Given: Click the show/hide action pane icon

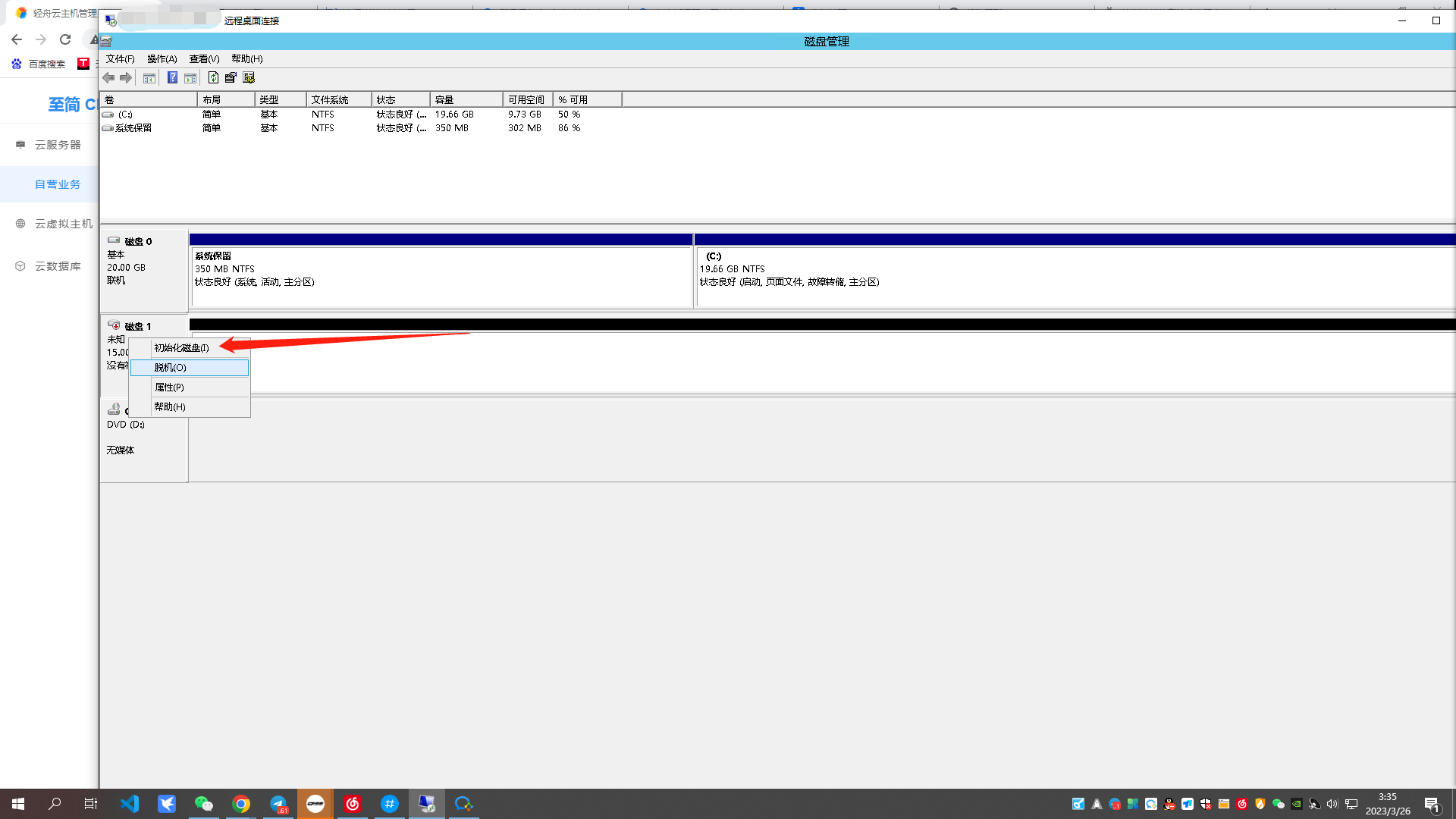Looking at the screenshot, I should coord(190,77).
